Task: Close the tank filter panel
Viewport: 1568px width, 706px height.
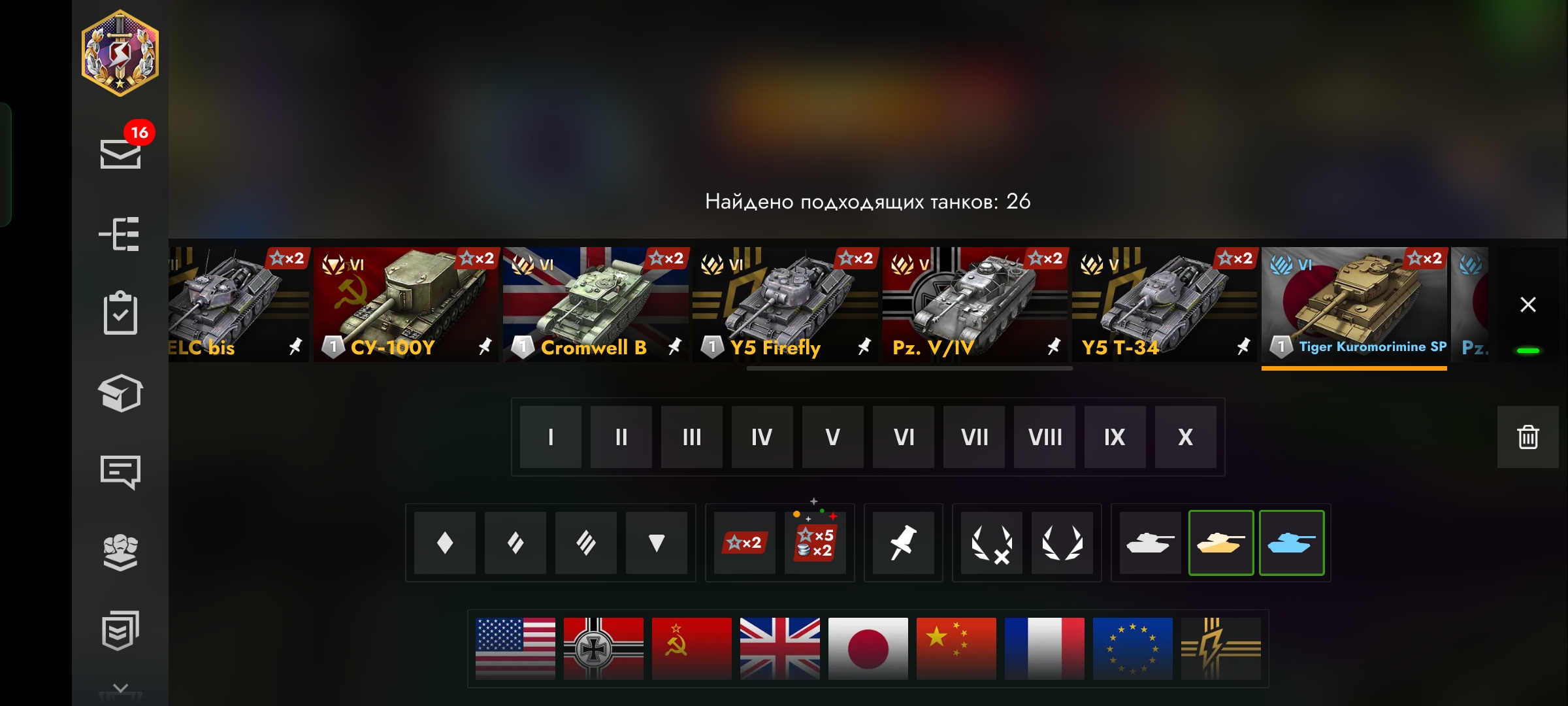Action: [1527, 304]
